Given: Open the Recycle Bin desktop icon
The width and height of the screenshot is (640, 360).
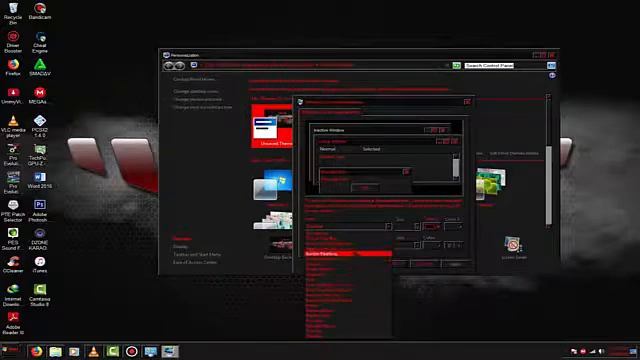Looking at the screenshot, I should pos(13,13).
